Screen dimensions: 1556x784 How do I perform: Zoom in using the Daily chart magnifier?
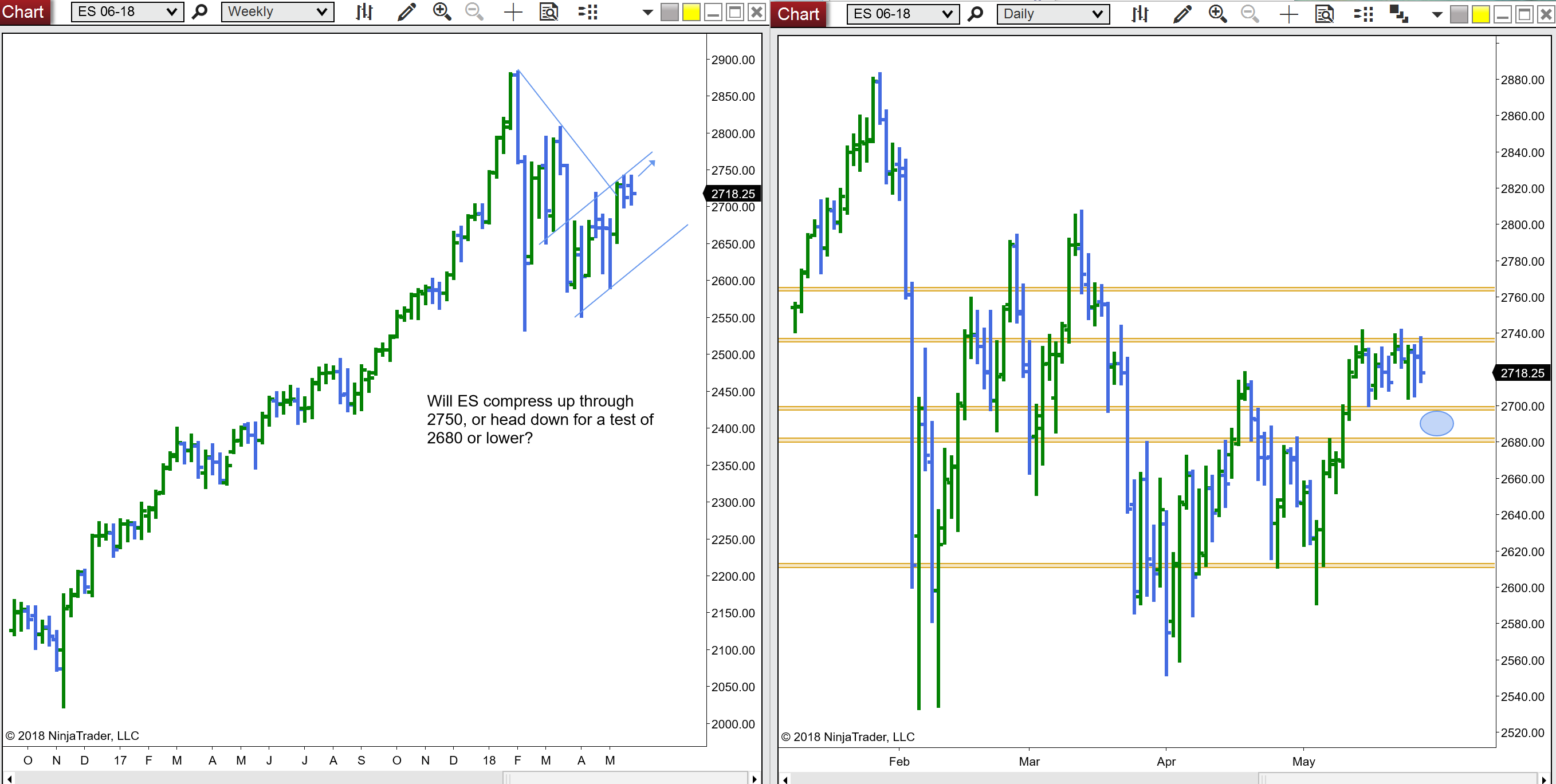point(1218,14)
